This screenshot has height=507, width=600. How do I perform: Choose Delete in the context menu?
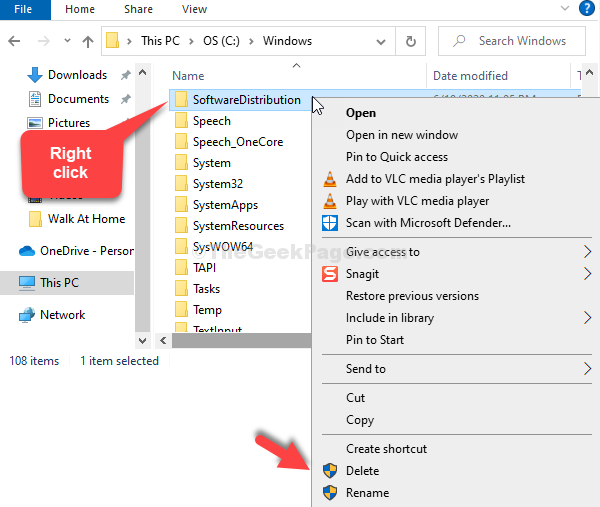[455, 471]
